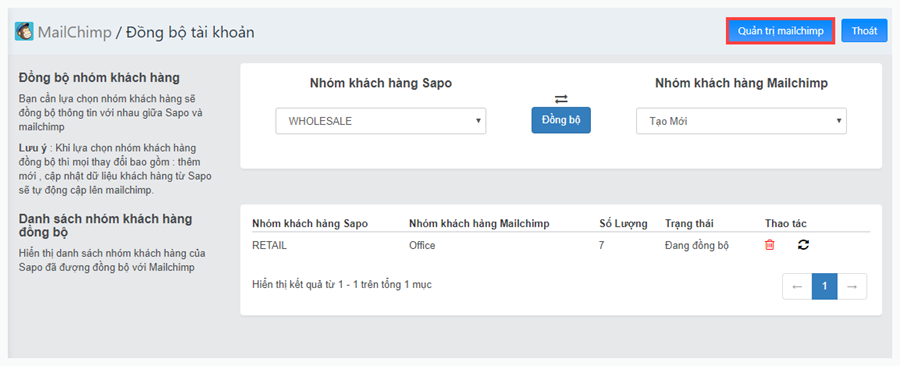Click the blue Đồng bộ button

[x=561, y=120]
